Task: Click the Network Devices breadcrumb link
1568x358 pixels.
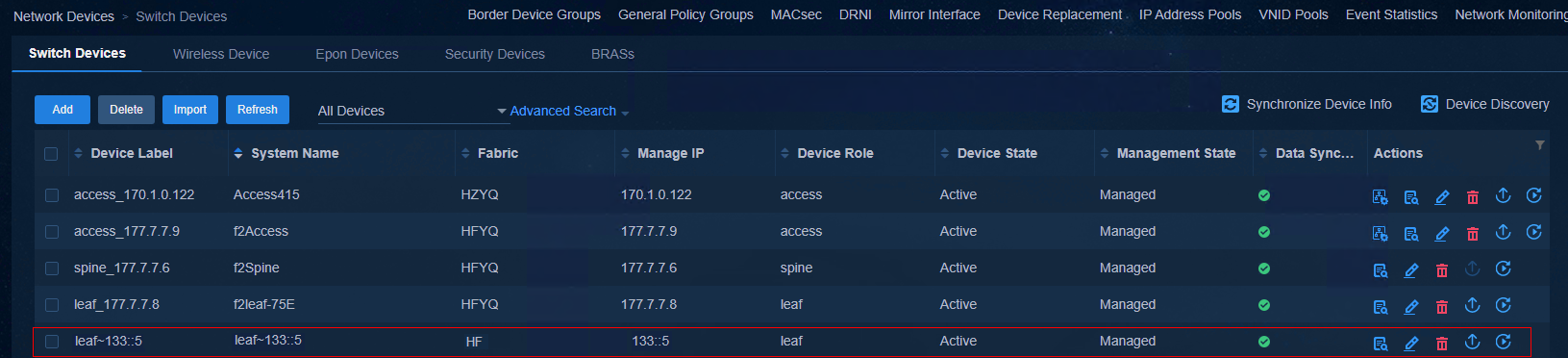Action: 63,16
